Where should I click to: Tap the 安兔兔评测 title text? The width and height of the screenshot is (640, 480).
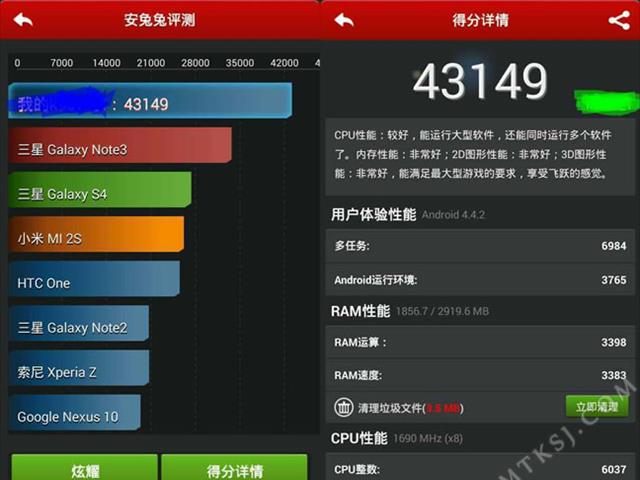160,20
